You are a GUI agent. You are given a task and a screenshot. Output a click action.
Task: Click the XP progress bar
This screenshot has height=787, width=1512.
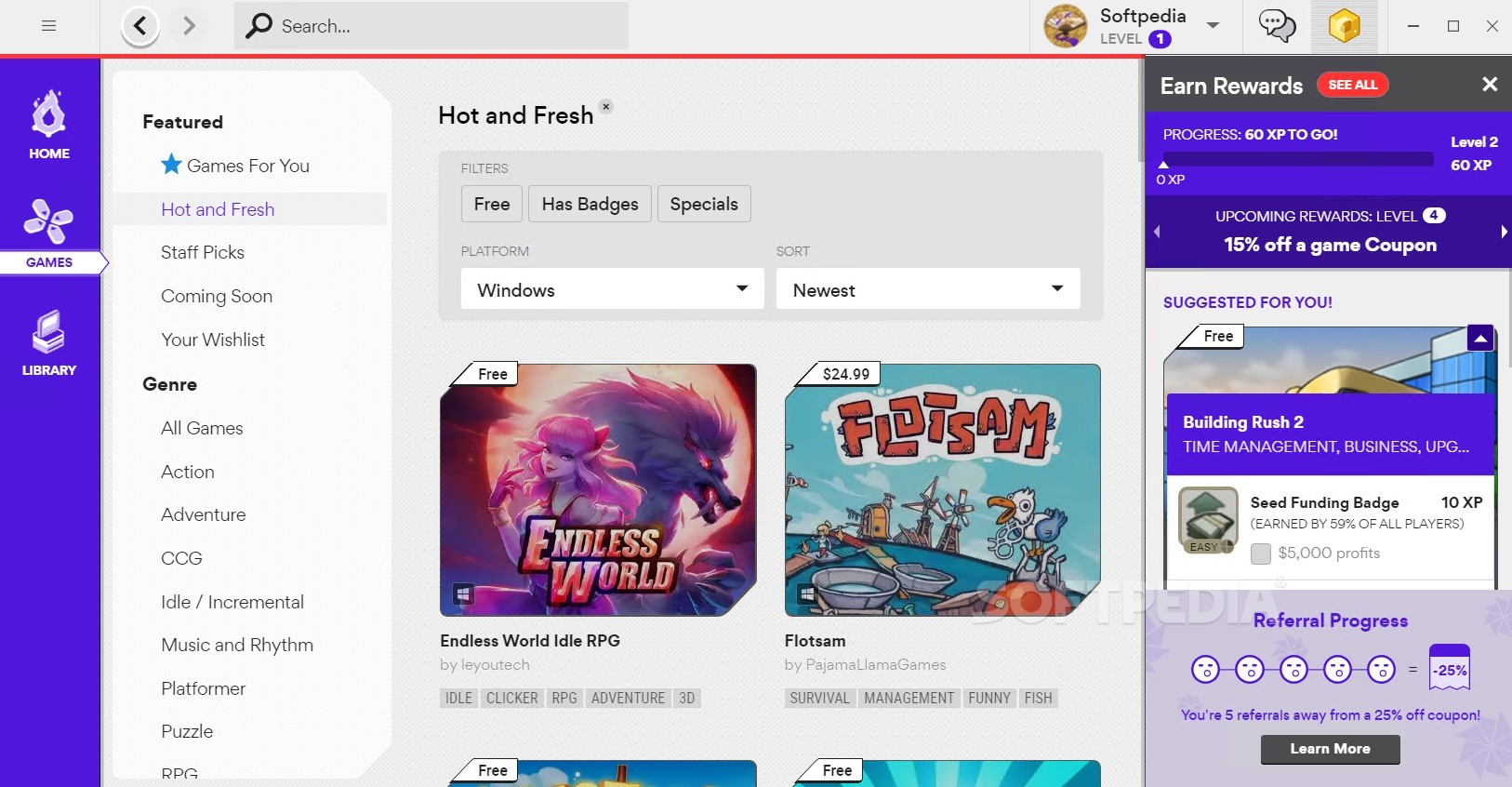(x=1298, y=159)
